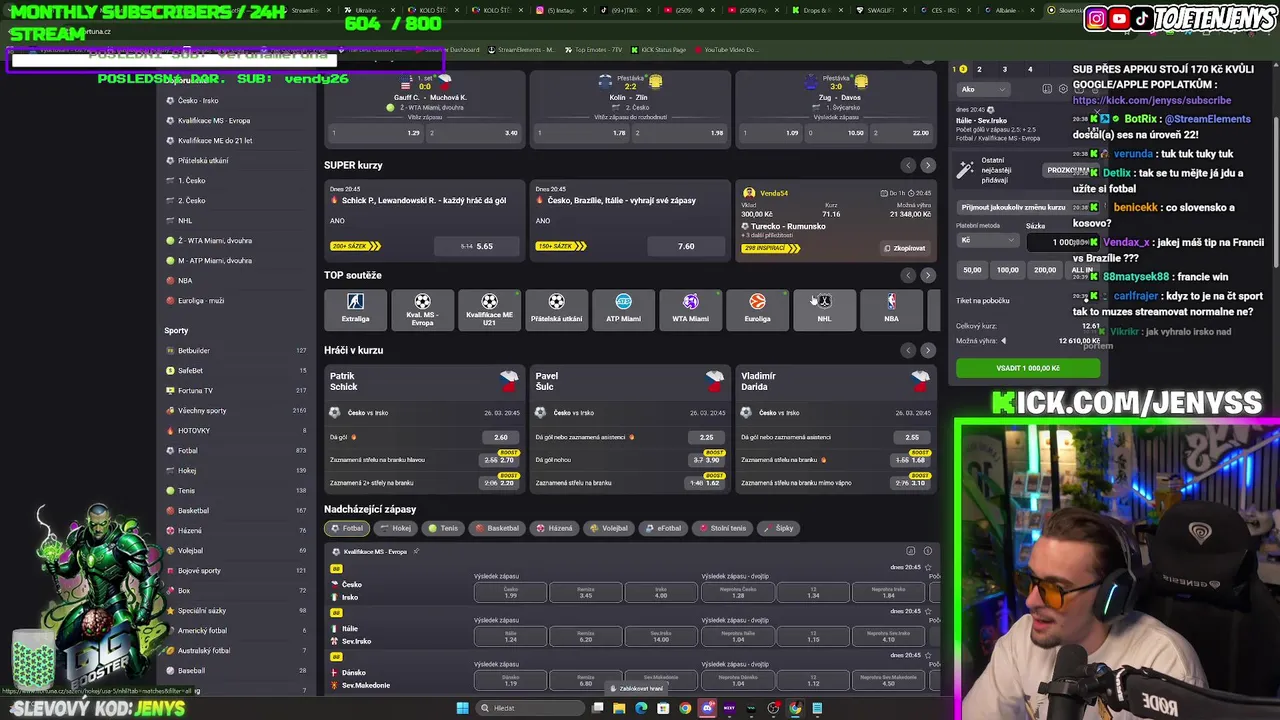The height and width of the screenshot is (720, 1280).
Task: Favorite the Dánsko - Sev.Makedonie match star
Action: point(928,655)
